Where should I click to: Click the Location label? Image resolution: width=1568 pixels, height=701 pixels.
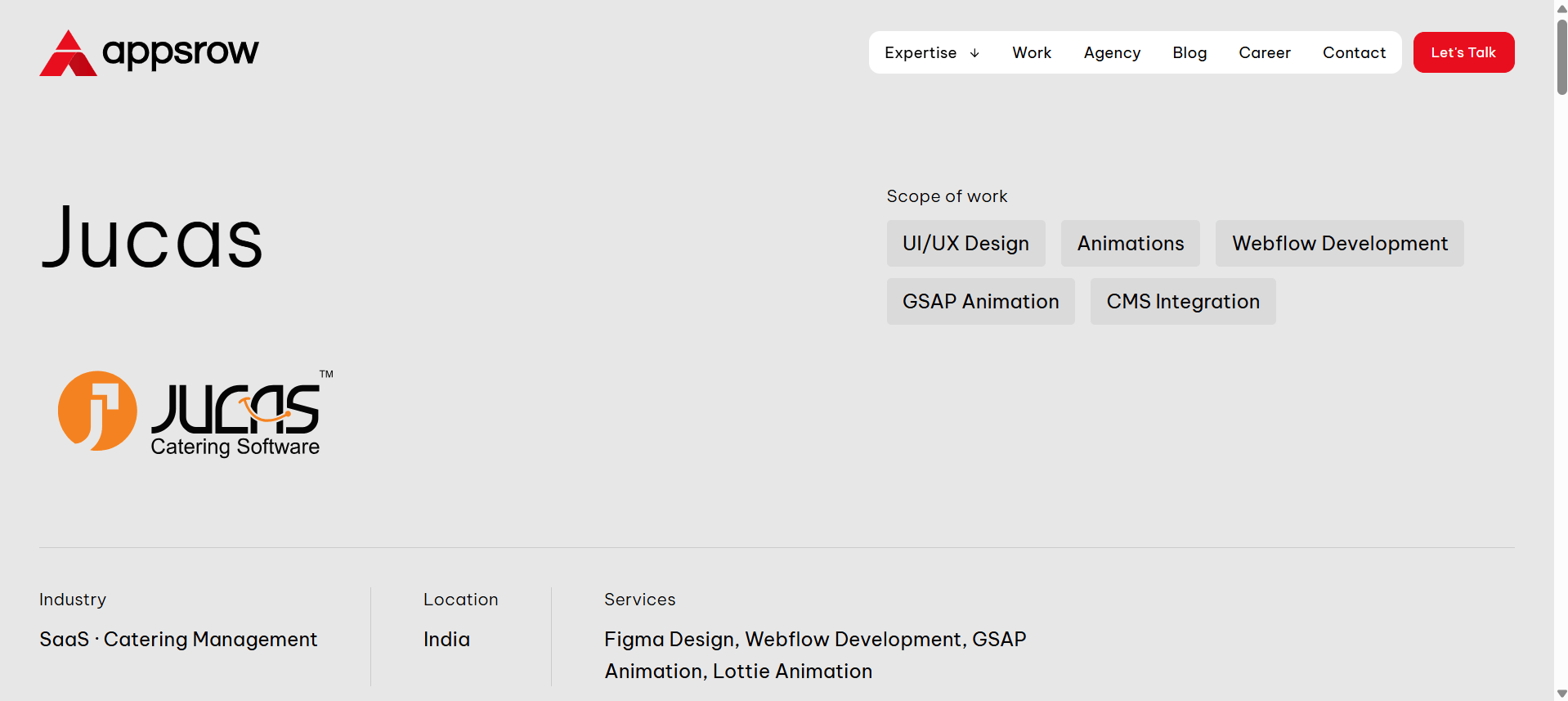(x=460, y=600)
